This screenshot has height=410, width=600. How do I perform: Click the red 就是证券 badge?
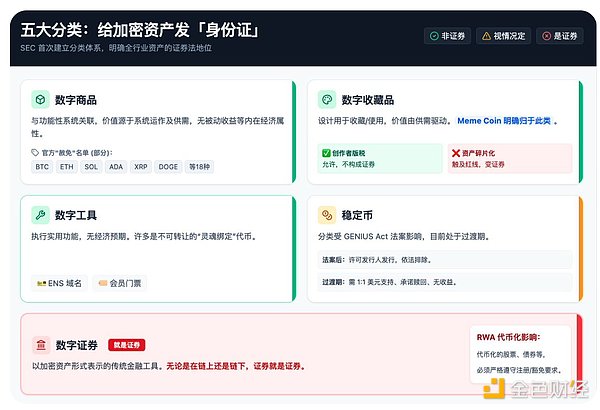click(126, 344)
